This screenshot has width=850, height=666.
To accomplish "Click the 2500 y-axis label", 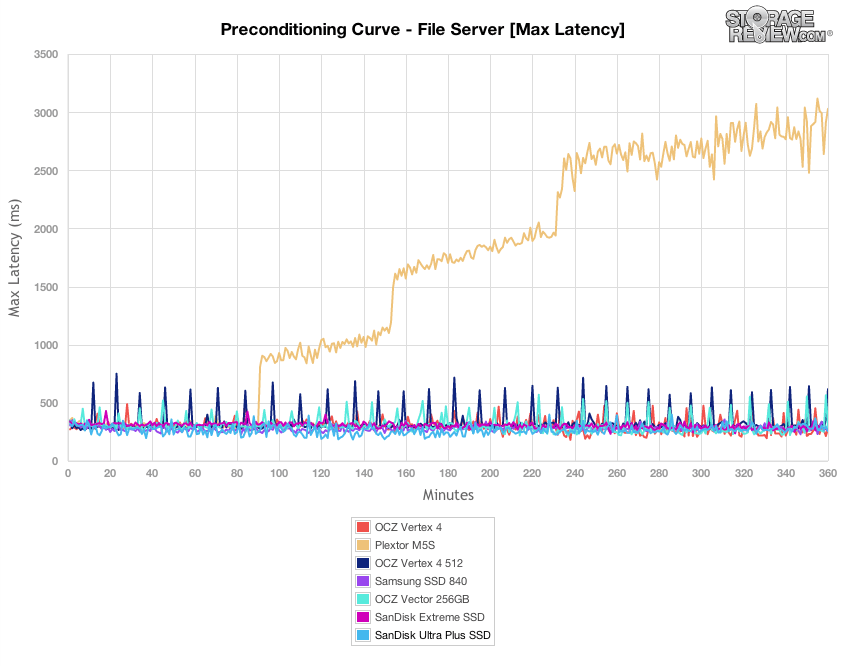I will 46,171.
